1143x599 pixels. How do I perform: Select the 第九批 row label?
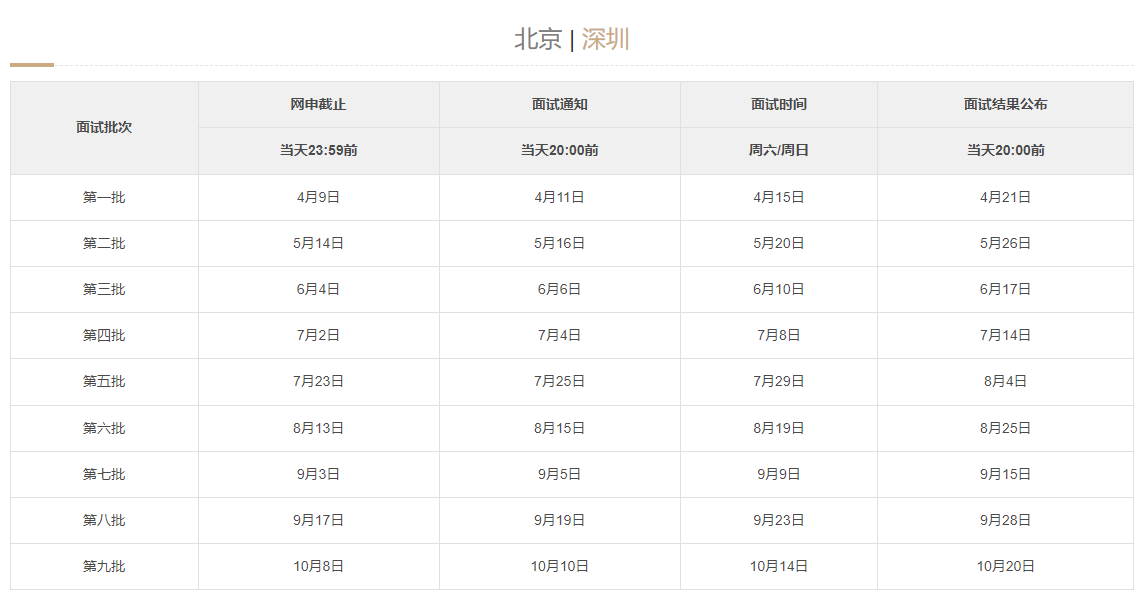104,566
